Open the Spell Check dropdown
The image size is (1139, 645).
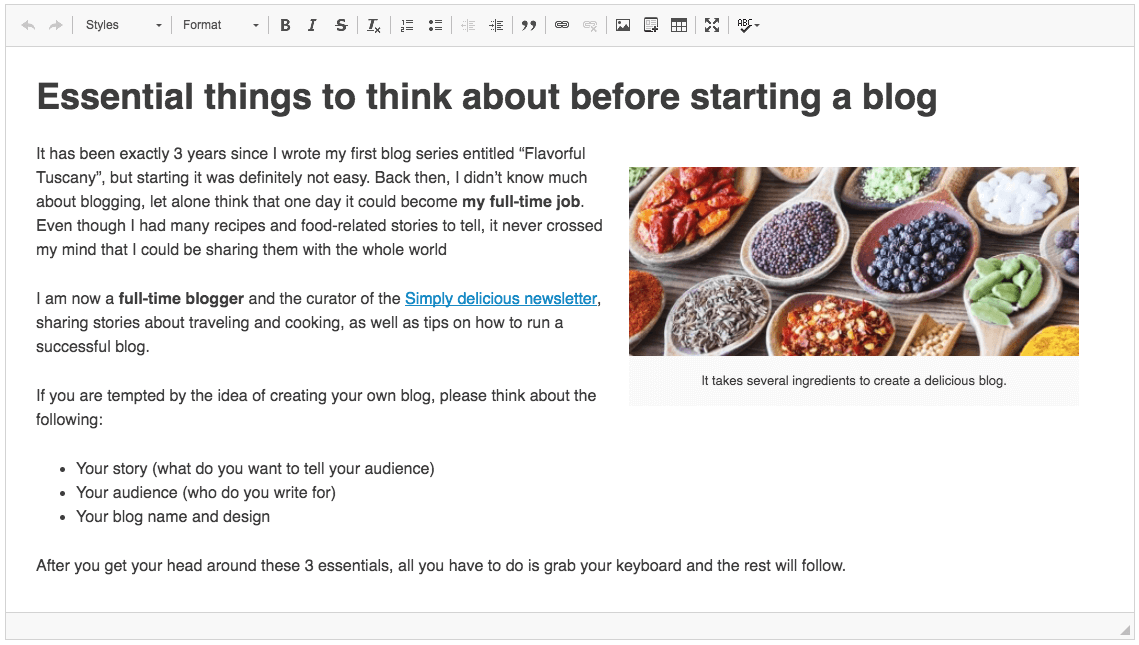[748, 25]
